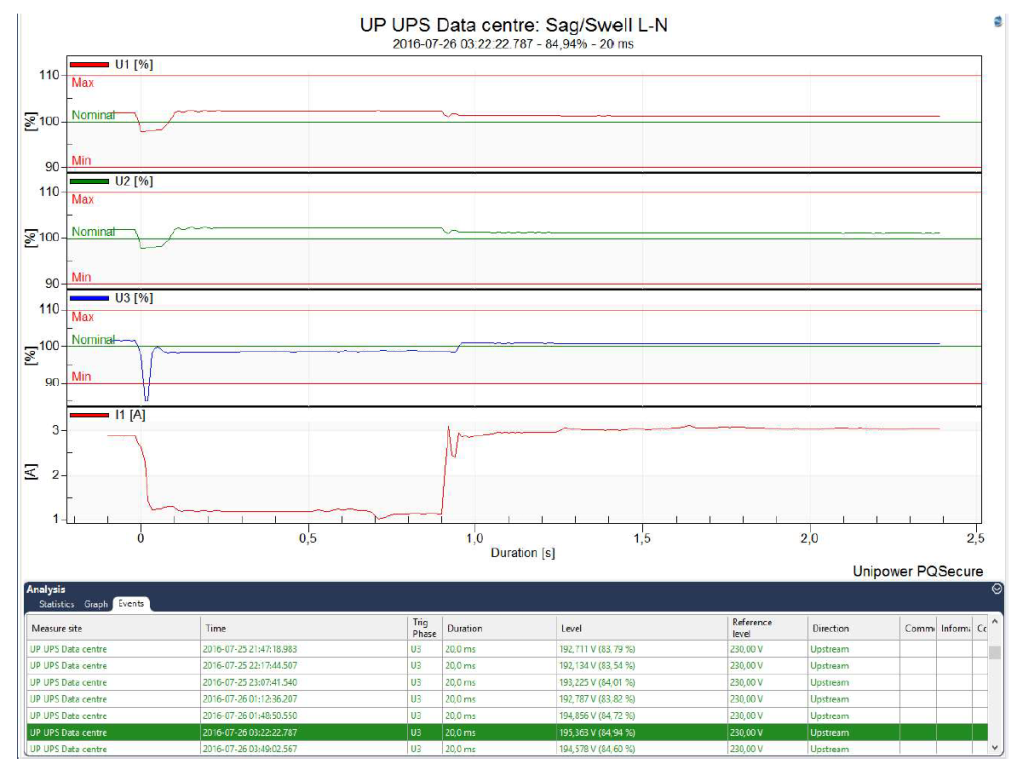Screen dimensions: 1023x770
Task: Click level value 192,711 V (83,79 %)
Action: pyautogui.click(x=597, y=649)
